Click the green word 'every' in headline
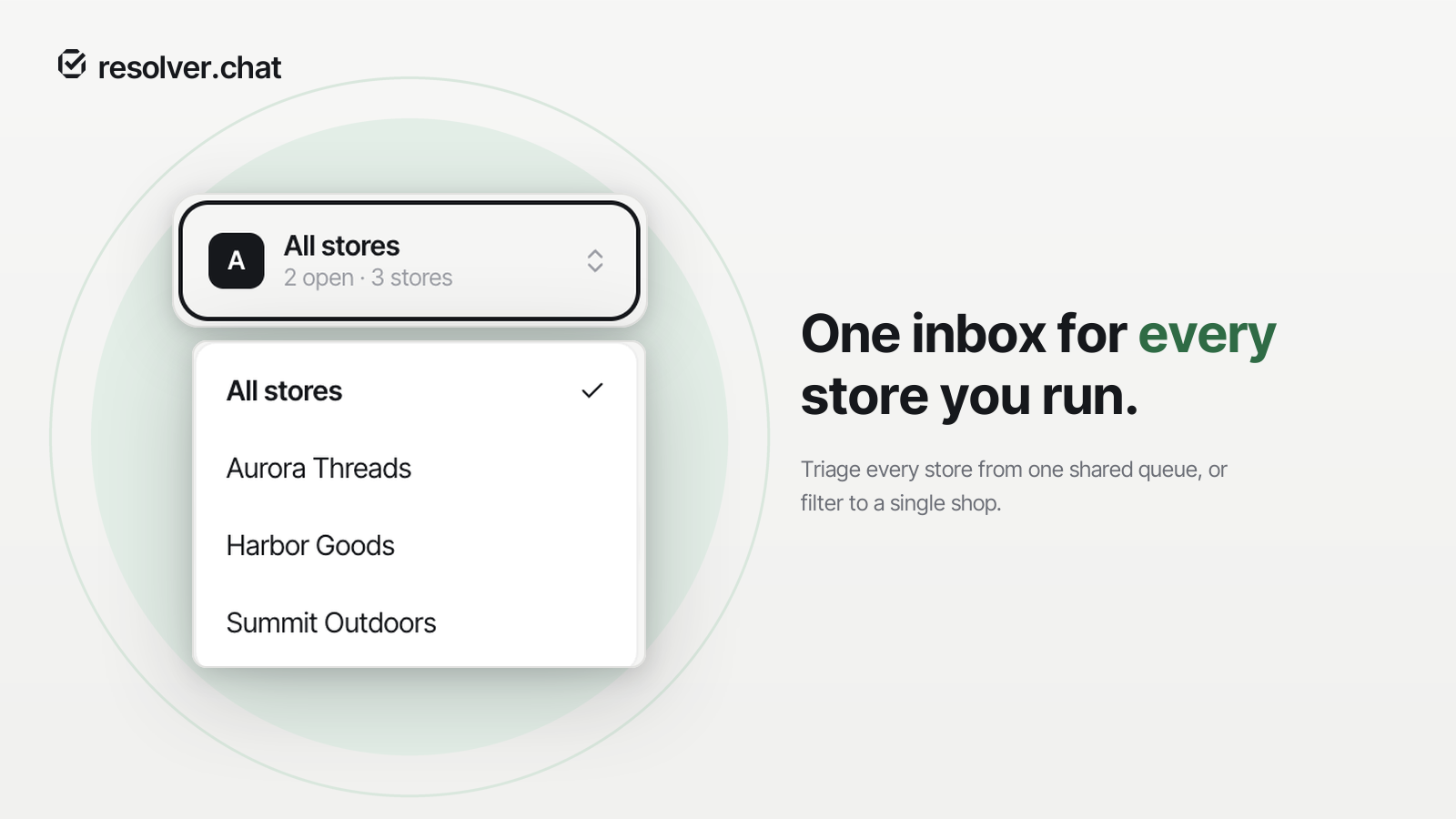 coord(1207,336)
